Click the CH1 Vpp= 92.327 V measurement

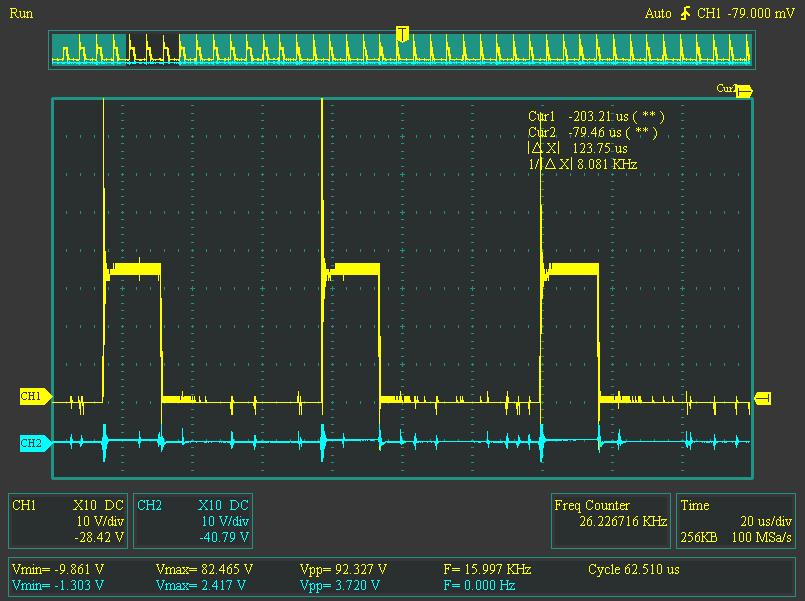tap(343, 569)
